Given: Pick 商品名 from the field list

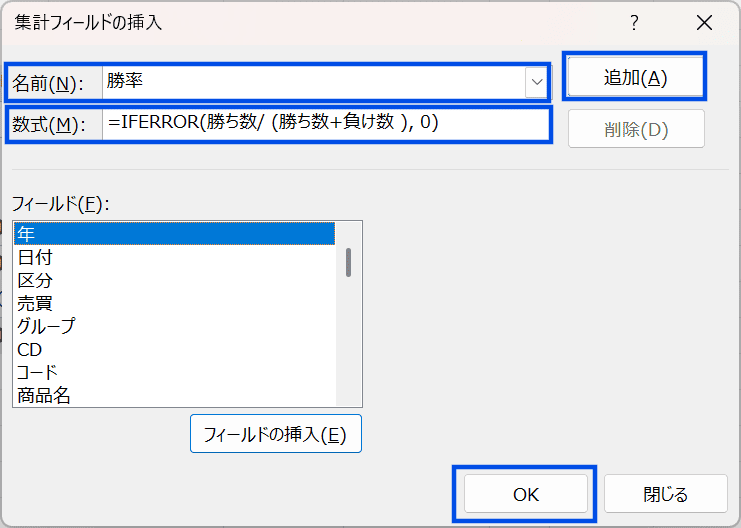Looking at the screenshot, I should click(x=174, y=395).
